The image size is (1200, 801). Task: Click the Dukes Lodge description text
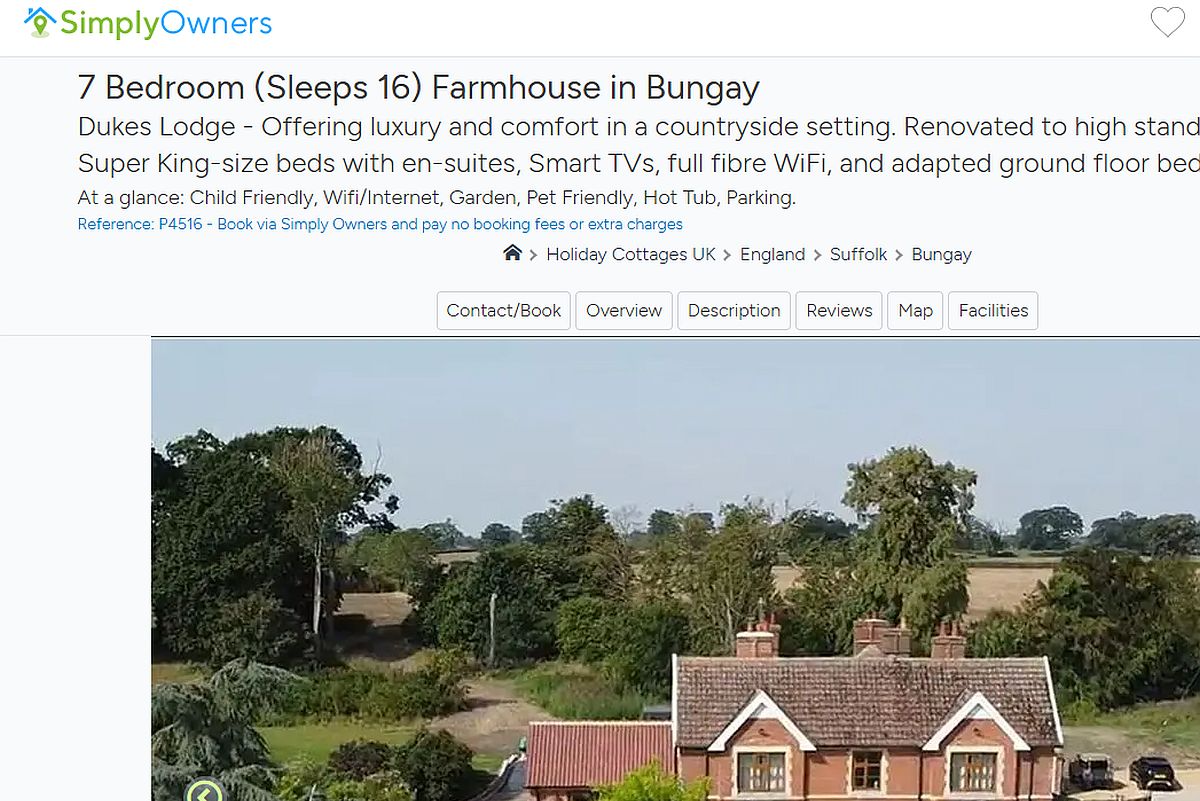point(638,145)
